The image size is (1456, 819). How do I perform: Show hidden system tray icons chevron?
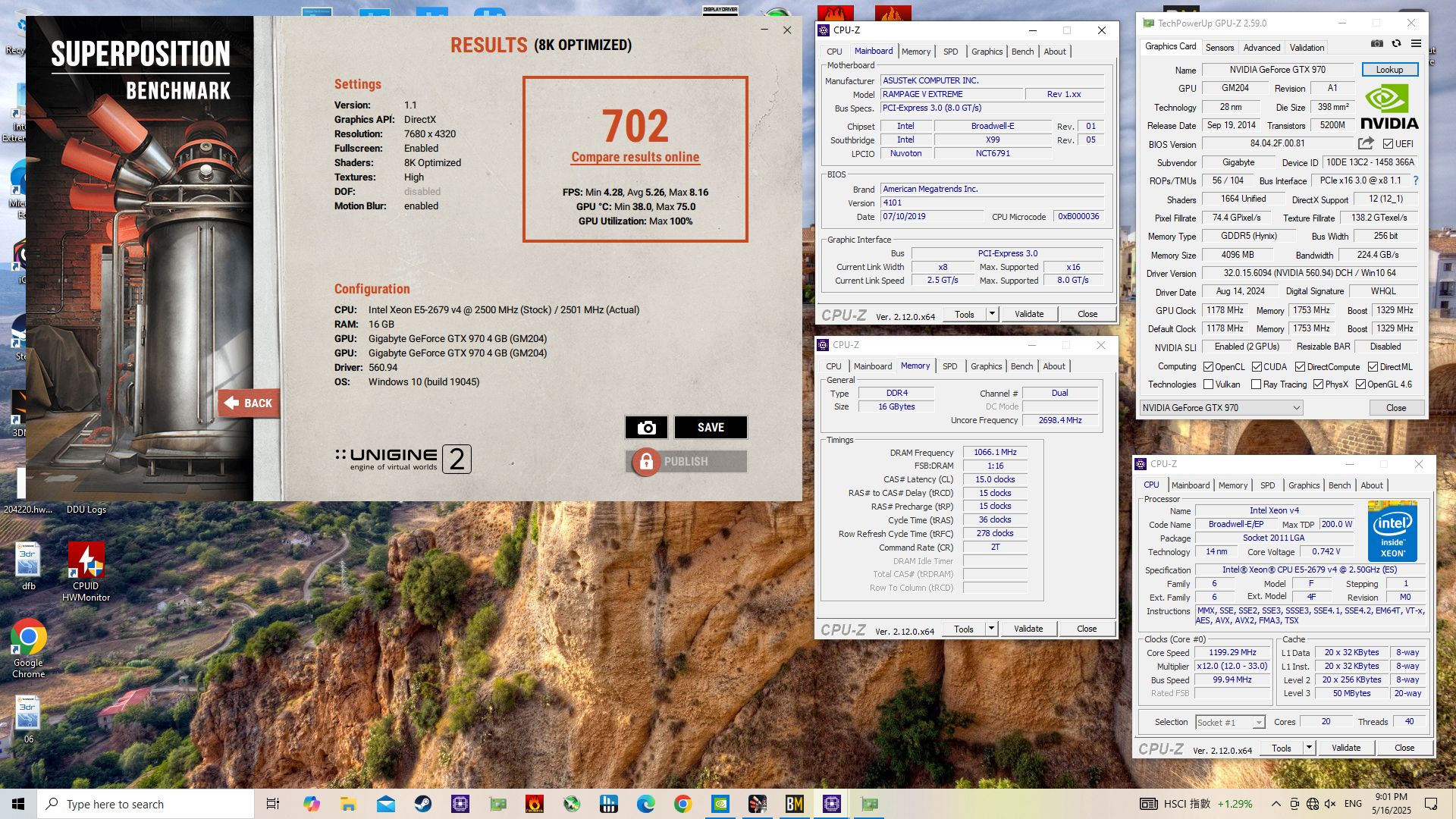pos(1276,804)
